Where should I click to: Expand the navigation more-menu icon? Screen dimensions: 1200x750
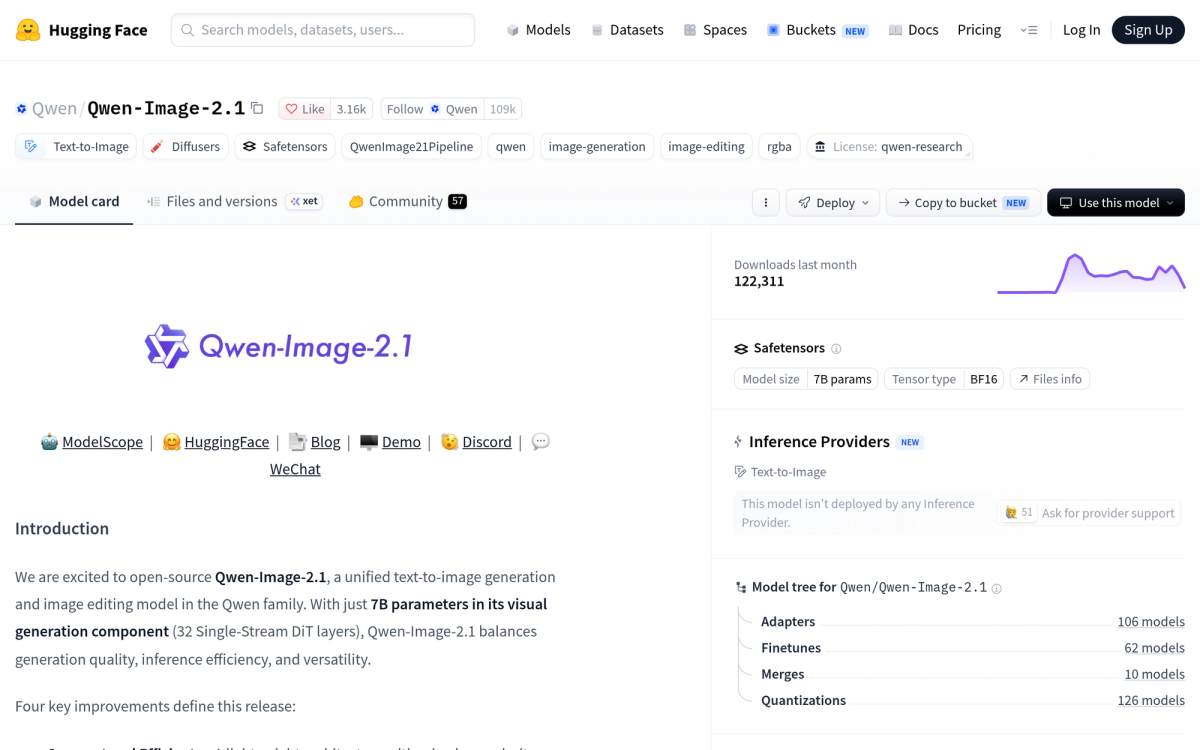click(1029, 30)
